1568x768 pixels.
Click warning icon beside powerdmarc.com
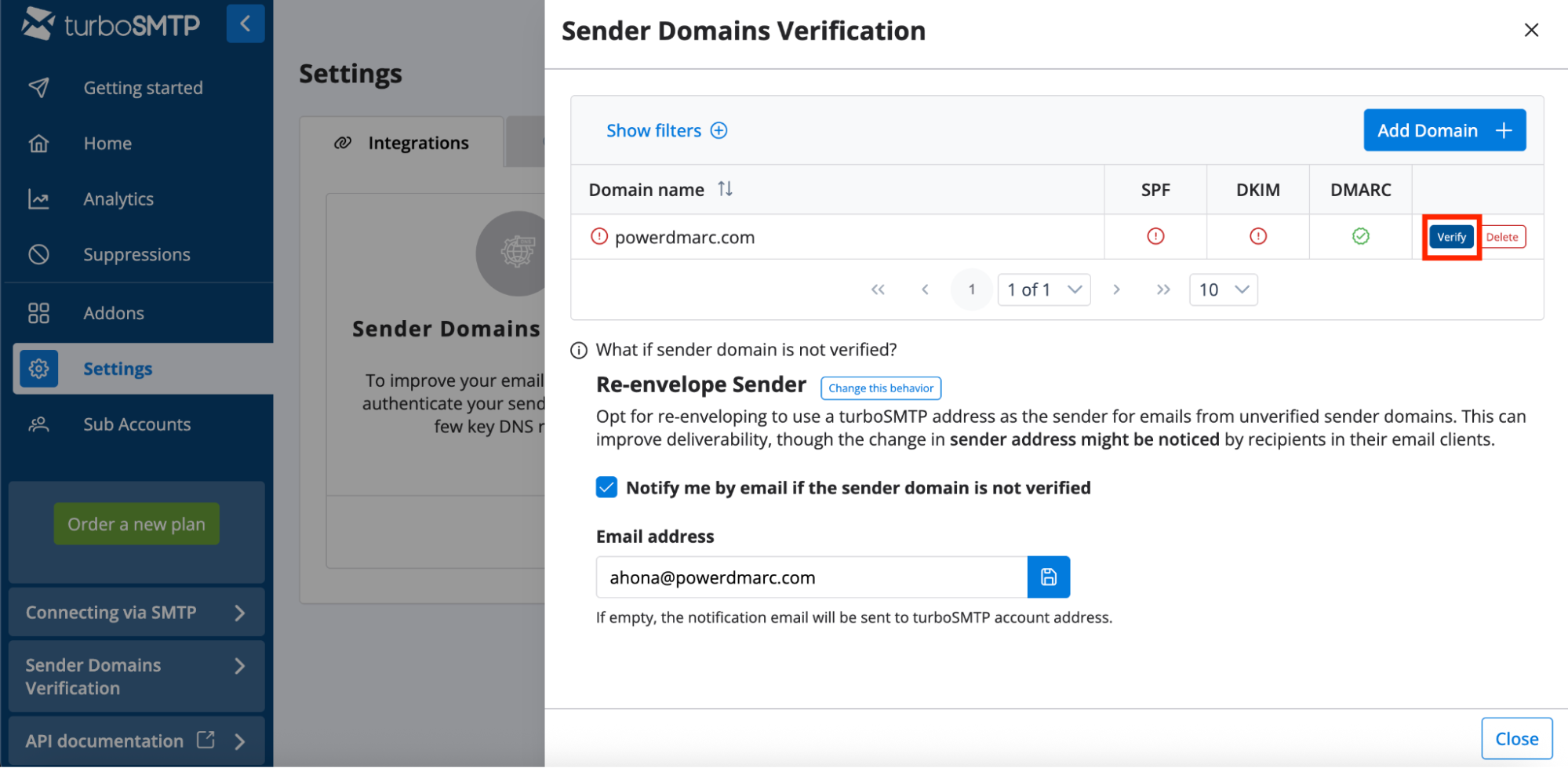(599, 236)
